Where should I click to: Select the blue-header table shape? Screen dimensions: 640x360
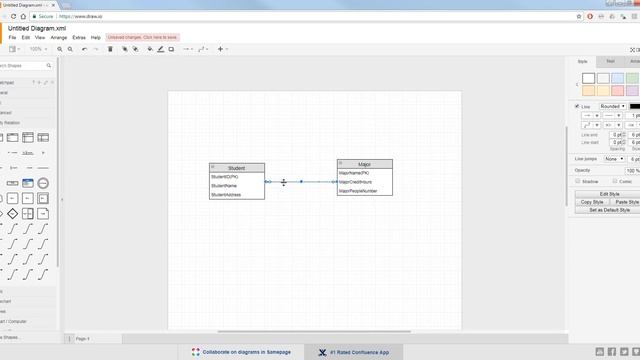point(28,183)
